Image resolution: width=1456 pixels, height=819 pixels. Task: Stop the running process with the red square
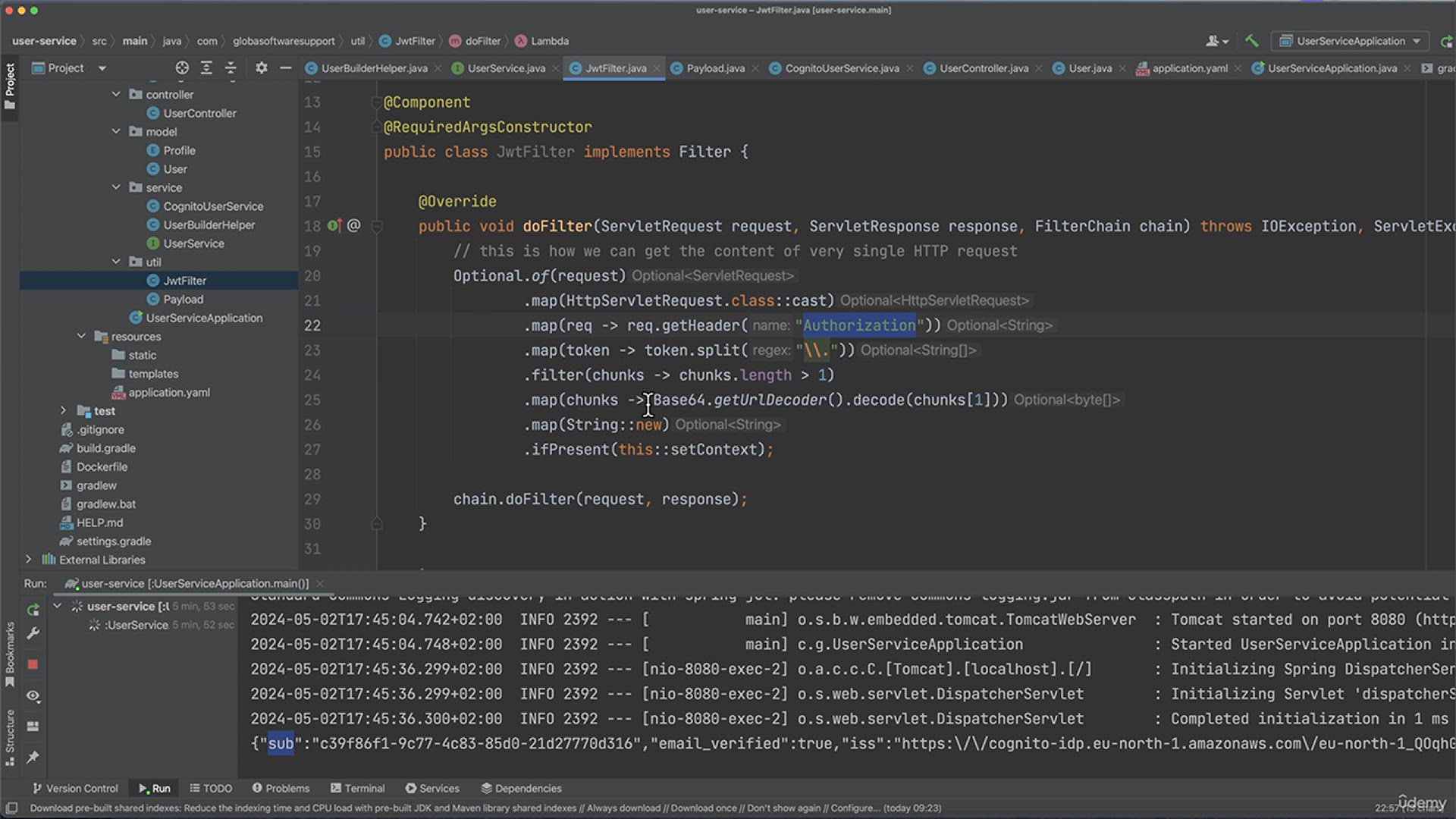click(33, 664)
